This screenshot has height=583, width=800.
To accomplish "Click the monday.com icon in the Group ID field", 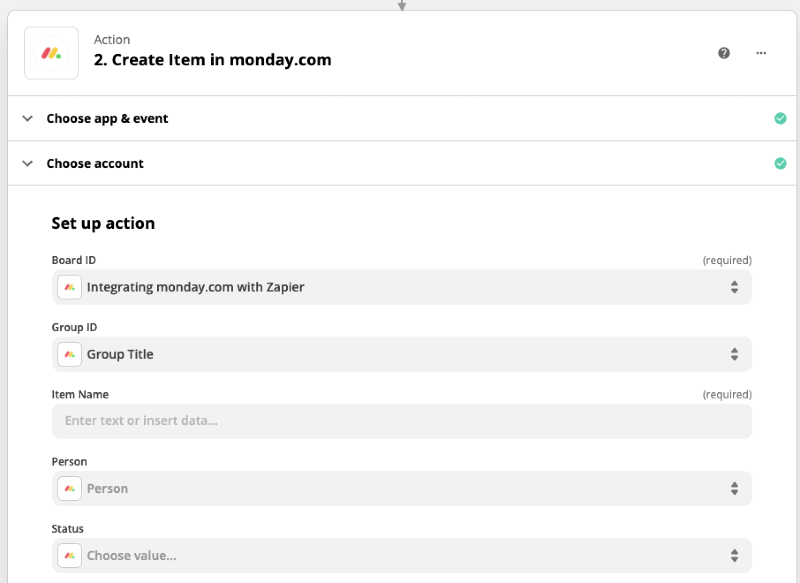I will (x=69, y=354).
